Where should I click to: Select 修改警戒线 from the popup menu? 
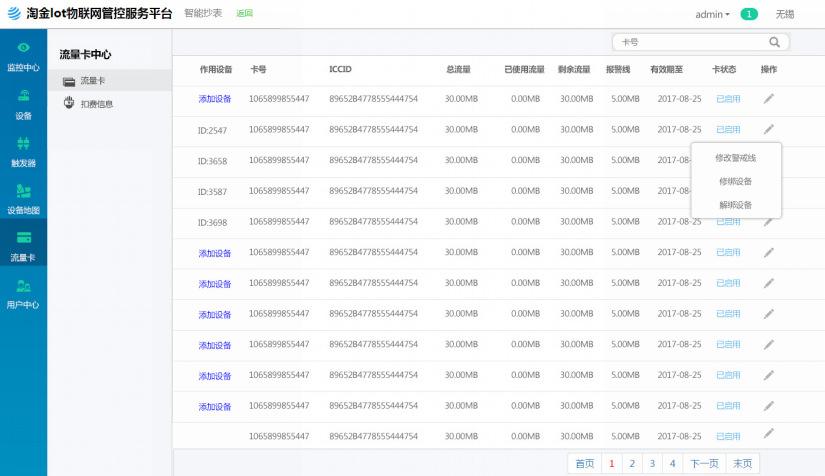735,158
